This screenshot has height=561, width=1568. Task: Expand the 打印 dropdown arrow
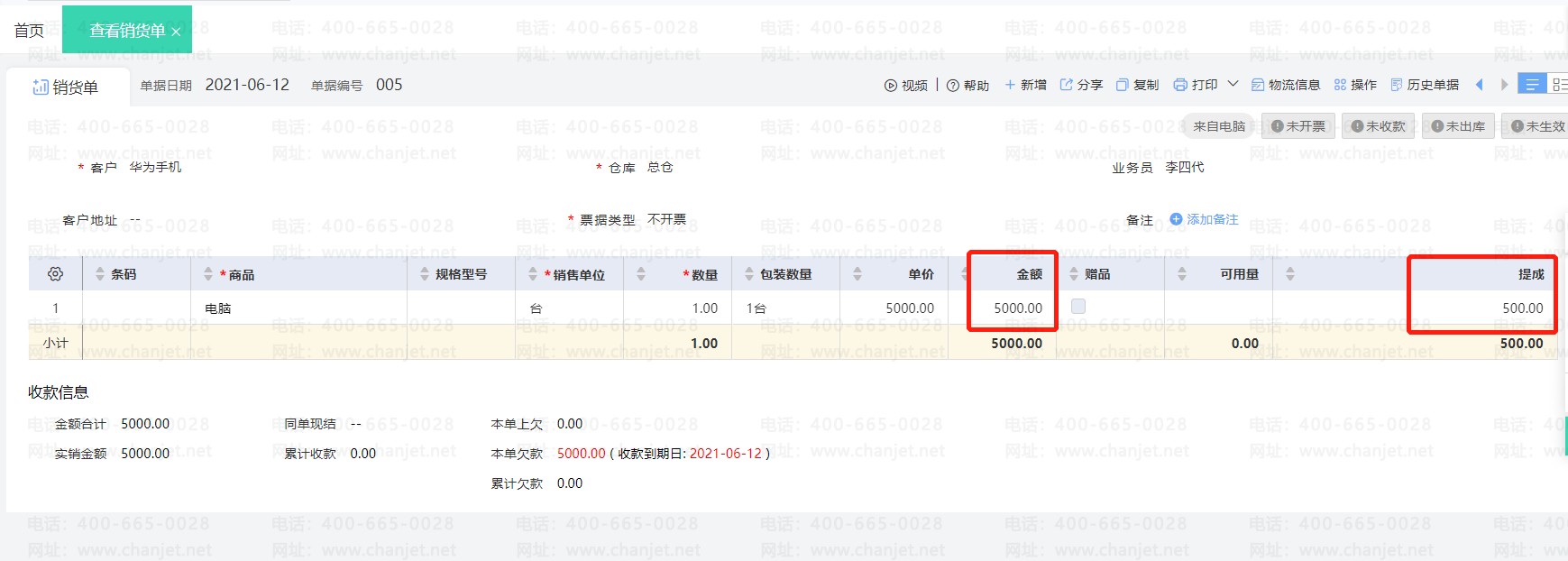coord(1233,84)
